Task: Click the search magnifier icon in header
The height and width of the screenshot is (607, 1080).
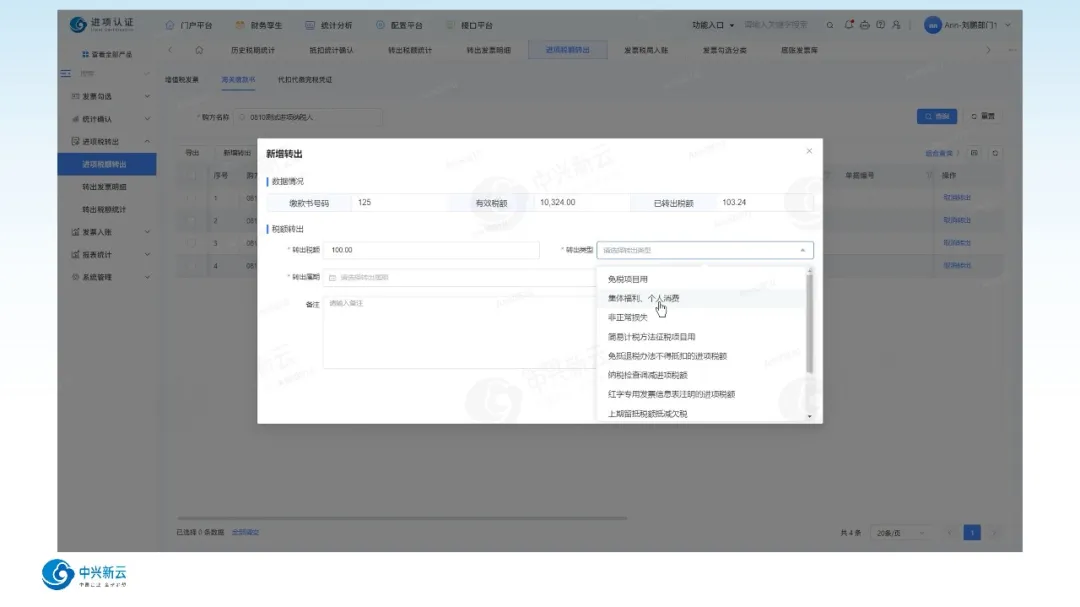Action: (830, 25)
